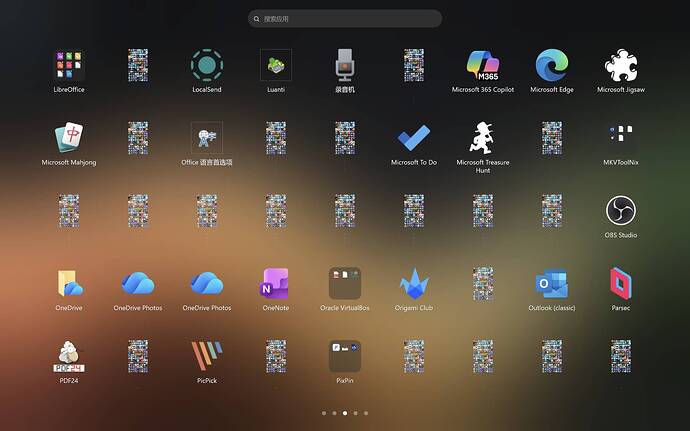Open Microsoft Edge browser

552,65
